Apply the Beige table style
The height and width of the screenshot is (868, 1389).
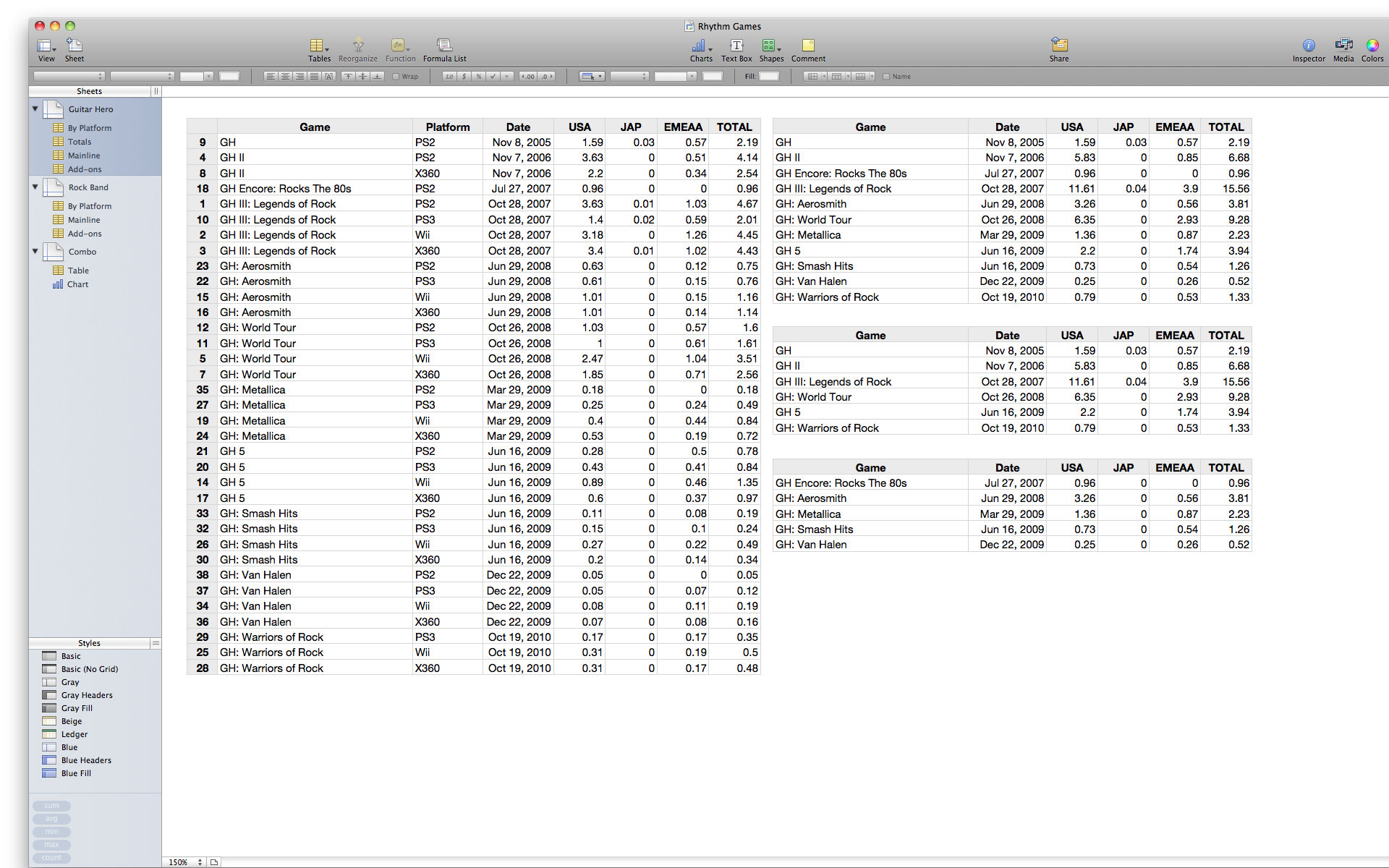71,721
